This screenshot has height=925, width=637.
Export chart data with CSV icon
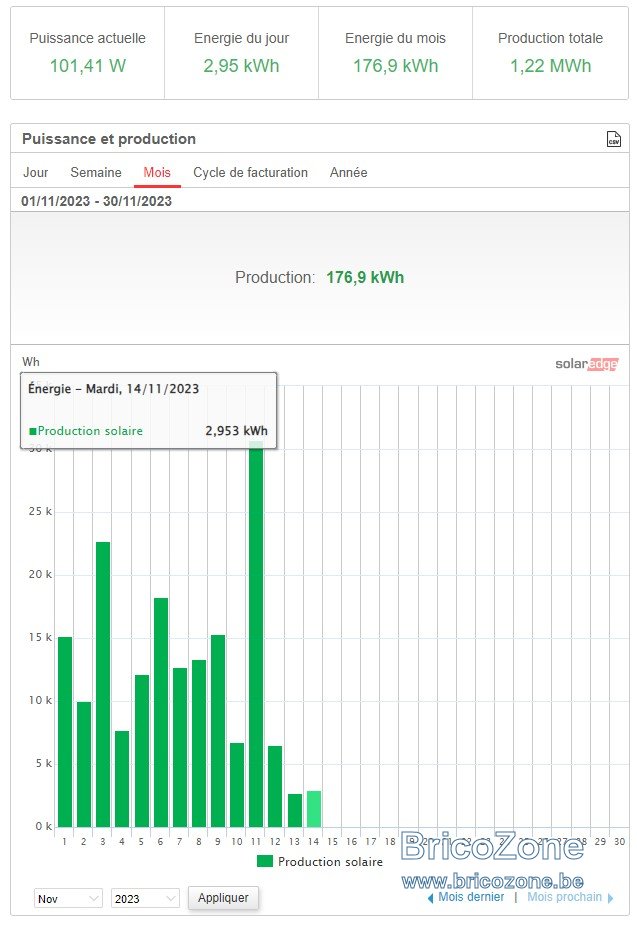tap(613, 139)
